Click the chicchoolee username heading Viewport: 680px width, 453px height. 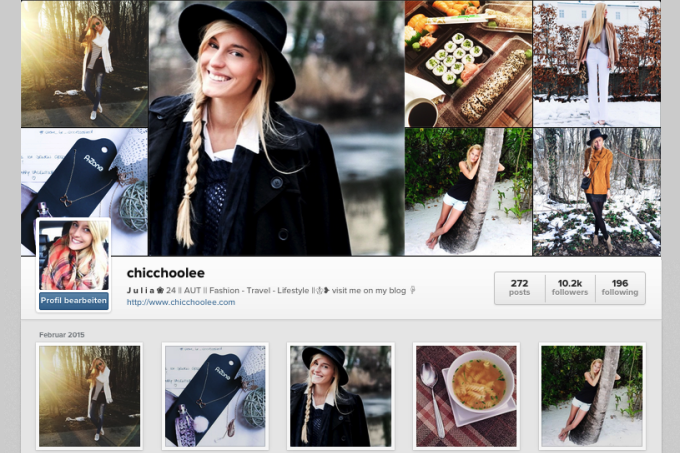(x=166, y=273)
